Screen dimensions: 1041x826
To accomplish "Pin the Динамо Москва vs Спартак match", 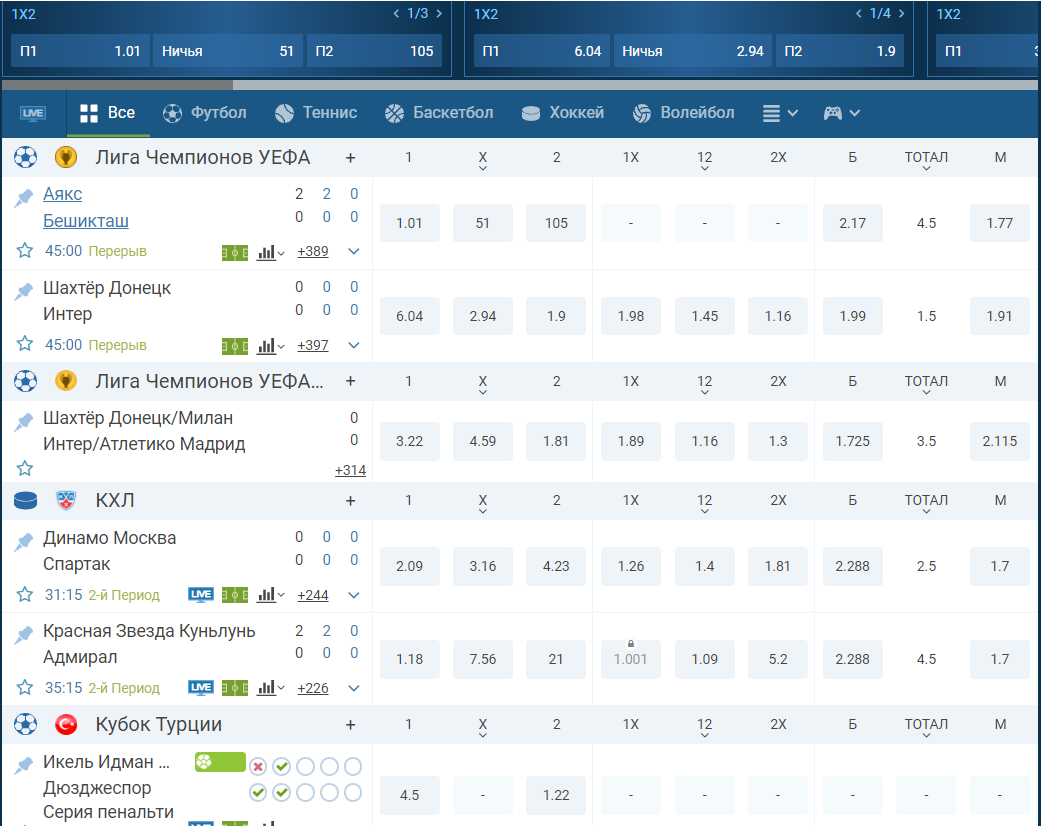I will (24, 541).
